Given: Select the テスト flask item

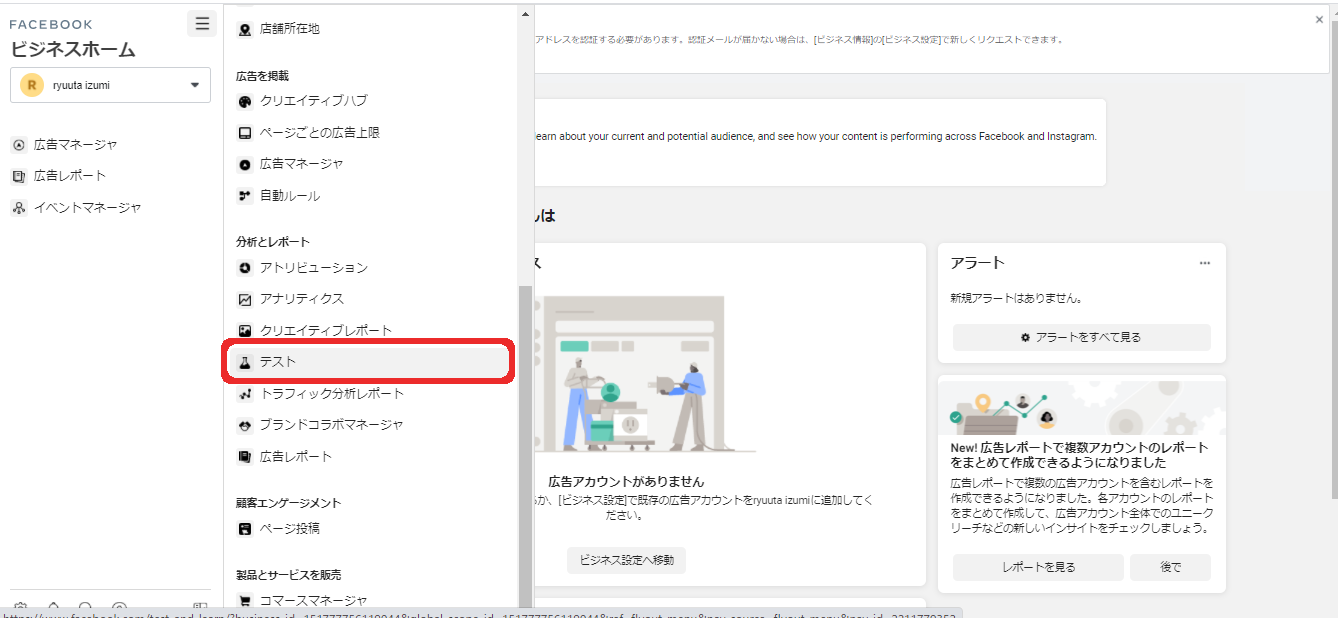Looking at the screenshot, I should pyautogui.click(x=369, y=362).
